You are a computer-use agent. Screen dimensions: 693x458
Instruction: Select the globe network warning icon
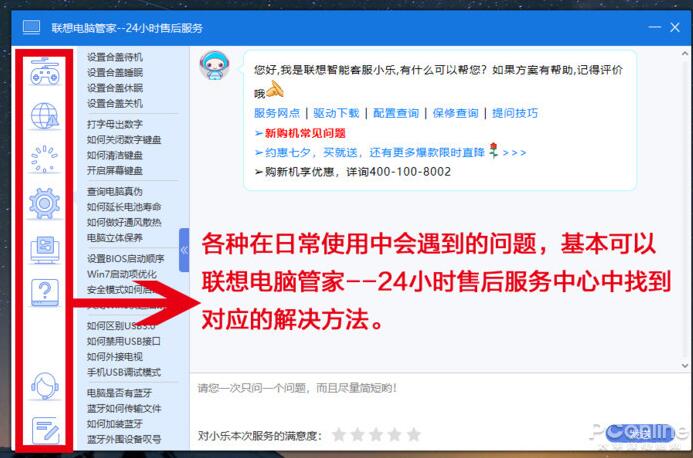(x=45, y=116)
